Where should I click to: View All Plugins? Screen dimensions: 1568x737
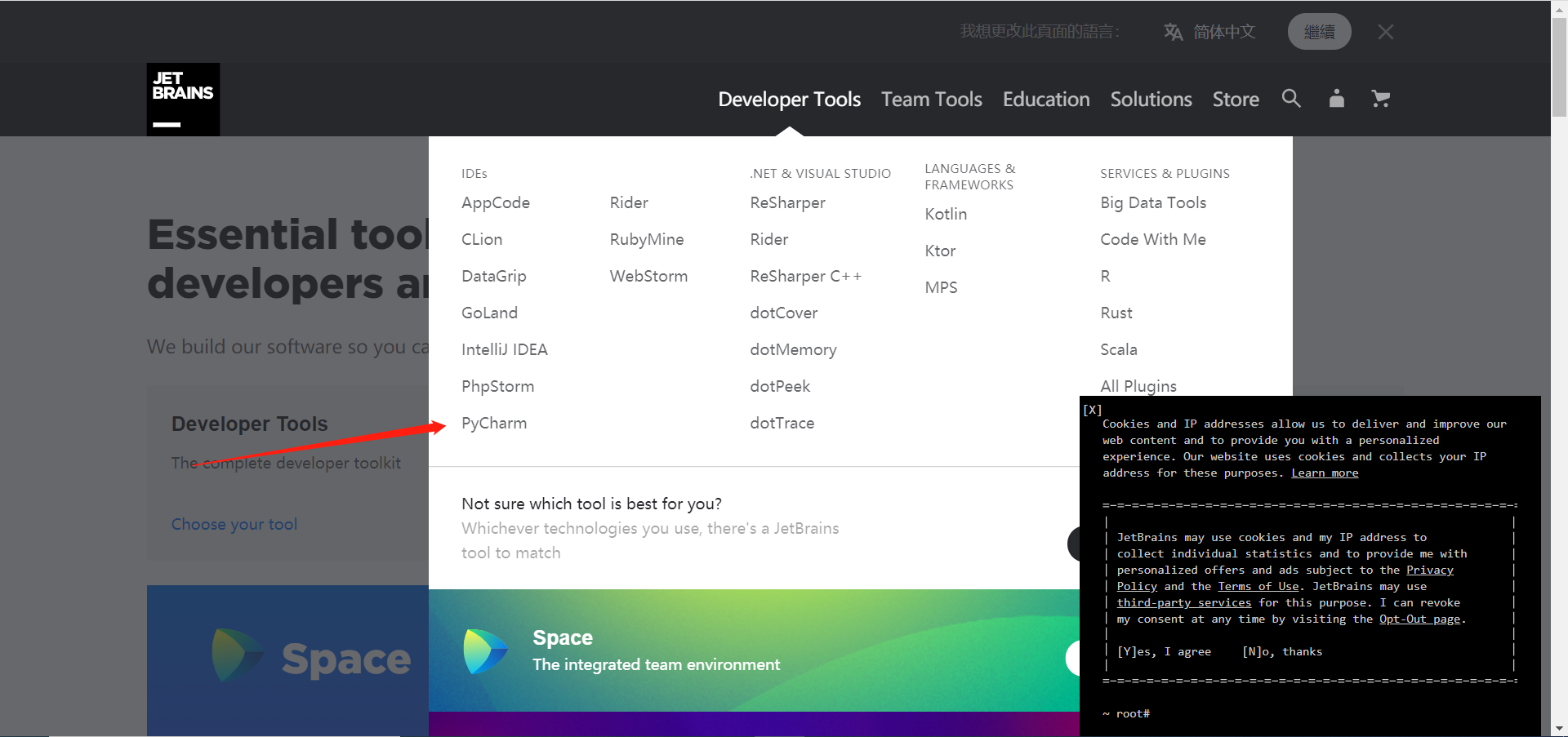[1138, 386]
